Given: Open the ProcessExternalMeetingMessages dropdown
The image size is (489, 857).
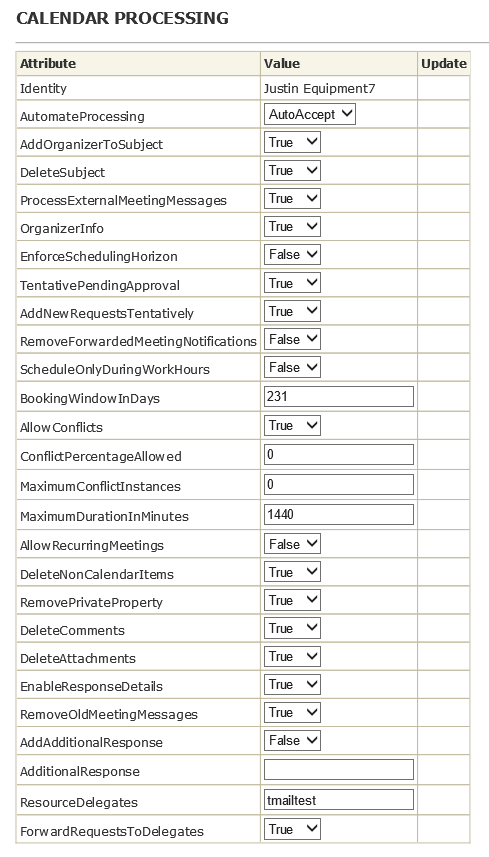Looking at the screenshot, I should pyautogui.click(x=292, y=198).
